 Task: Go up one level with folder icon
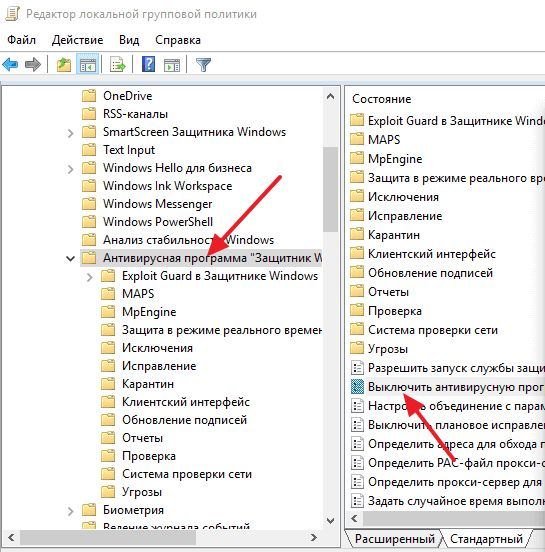[64, 64]
